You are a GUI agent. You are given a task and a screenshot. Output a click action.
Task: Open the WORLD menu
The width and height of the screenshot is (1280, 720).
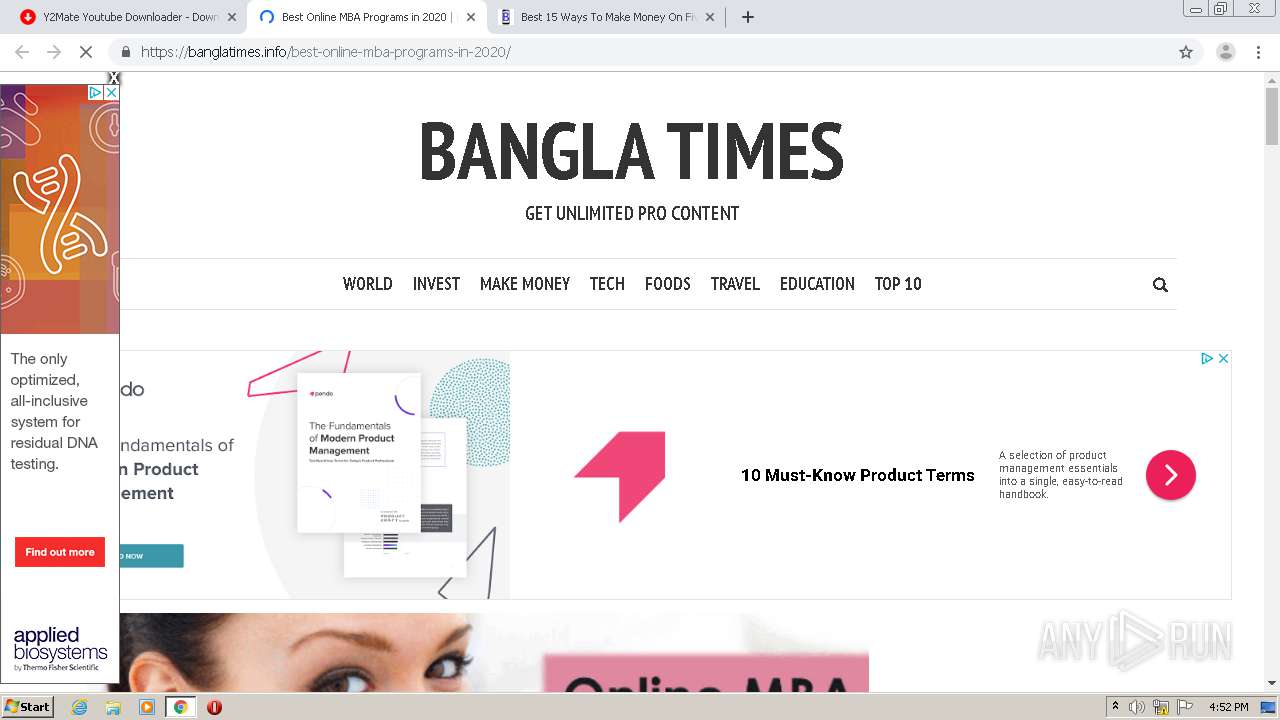coord(367,284)
